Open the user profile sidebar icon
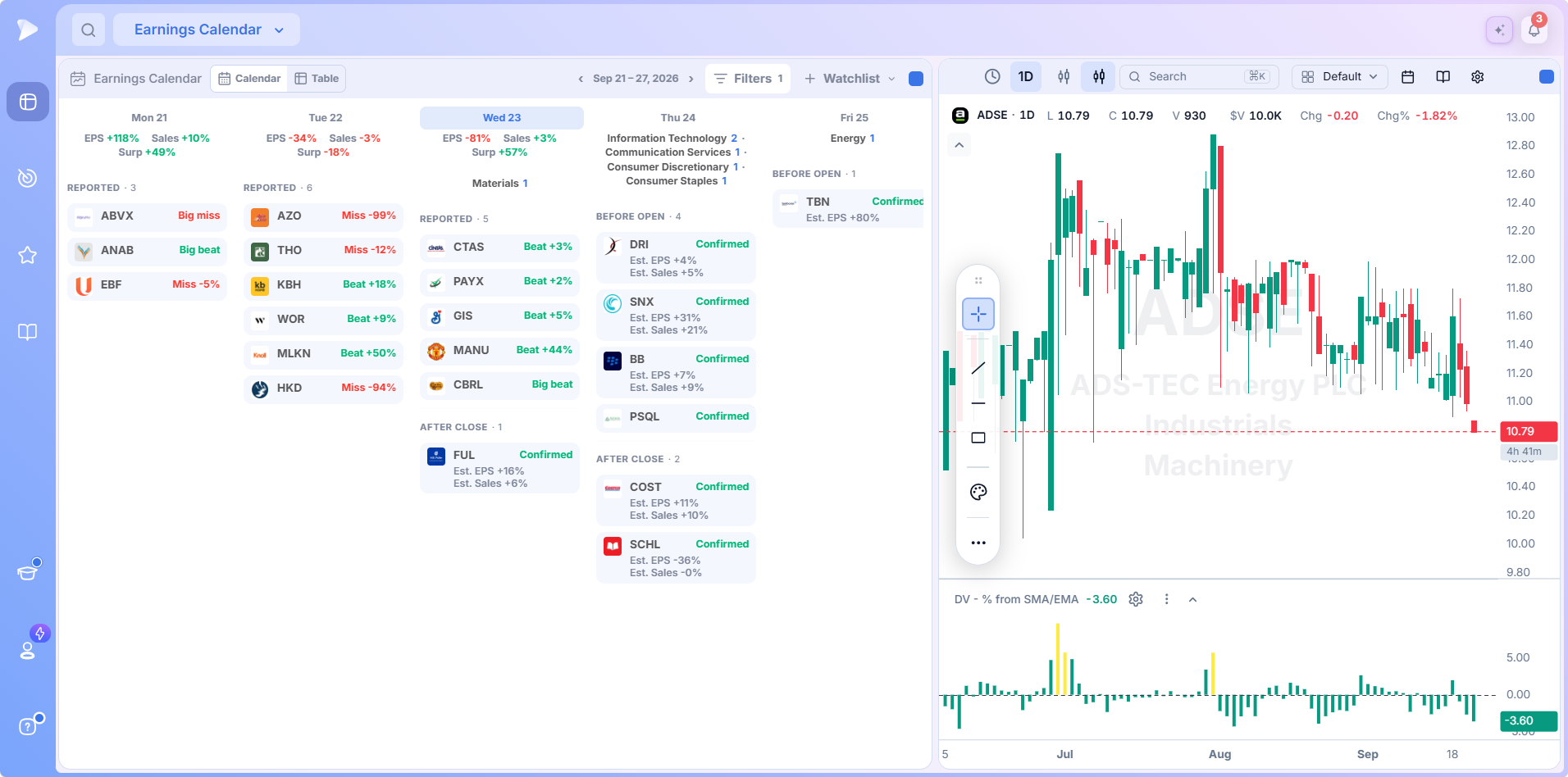The width and height of the screenshot is (1568, 777). 28,649
